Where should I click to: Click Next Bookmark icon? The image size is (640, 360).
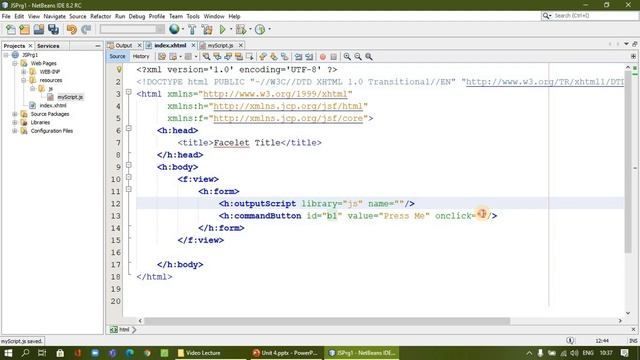[273, 57]
